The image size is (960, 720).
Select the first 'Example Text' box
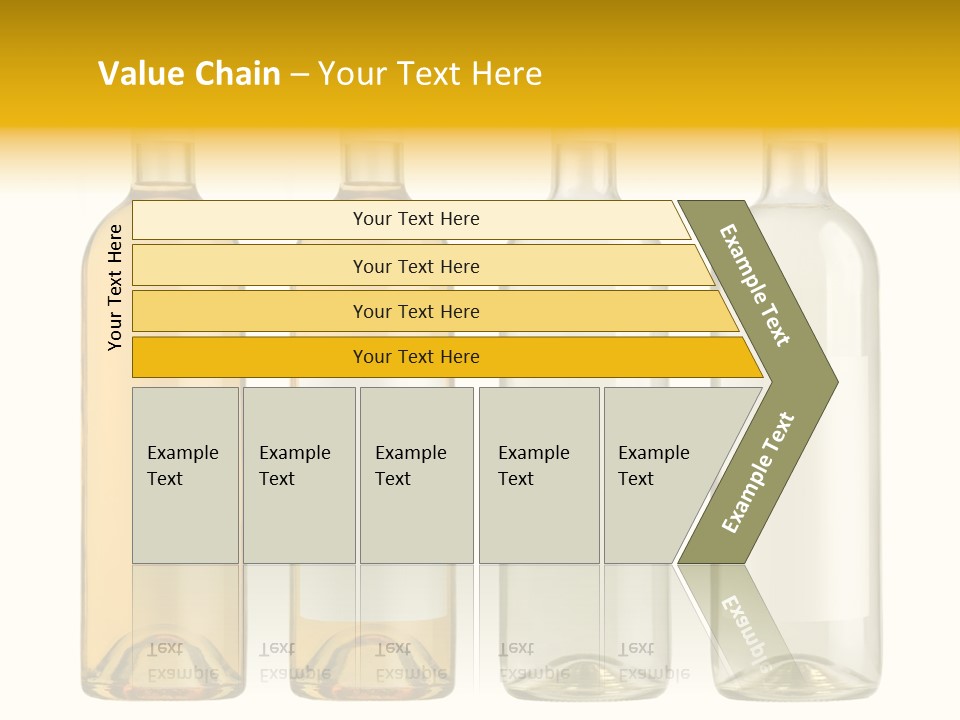pos(185,475)
